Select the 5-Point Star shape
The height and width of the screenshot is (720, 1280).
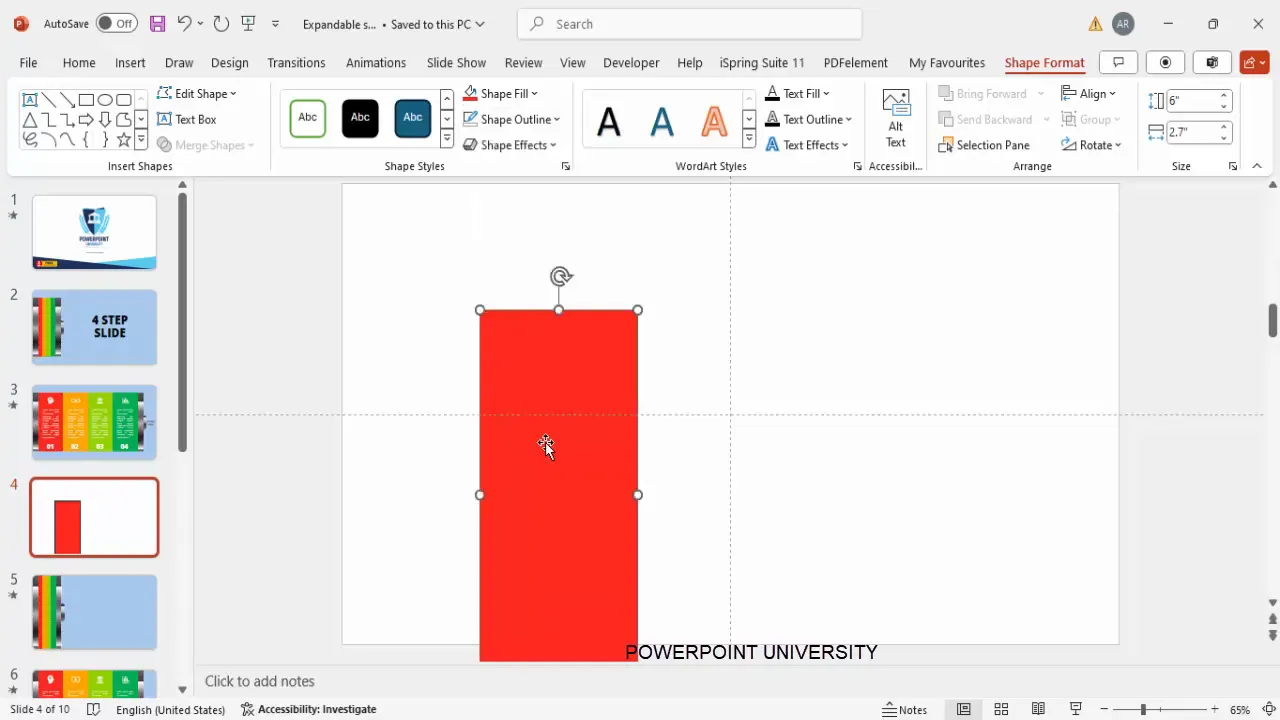(x=124, y=140)
